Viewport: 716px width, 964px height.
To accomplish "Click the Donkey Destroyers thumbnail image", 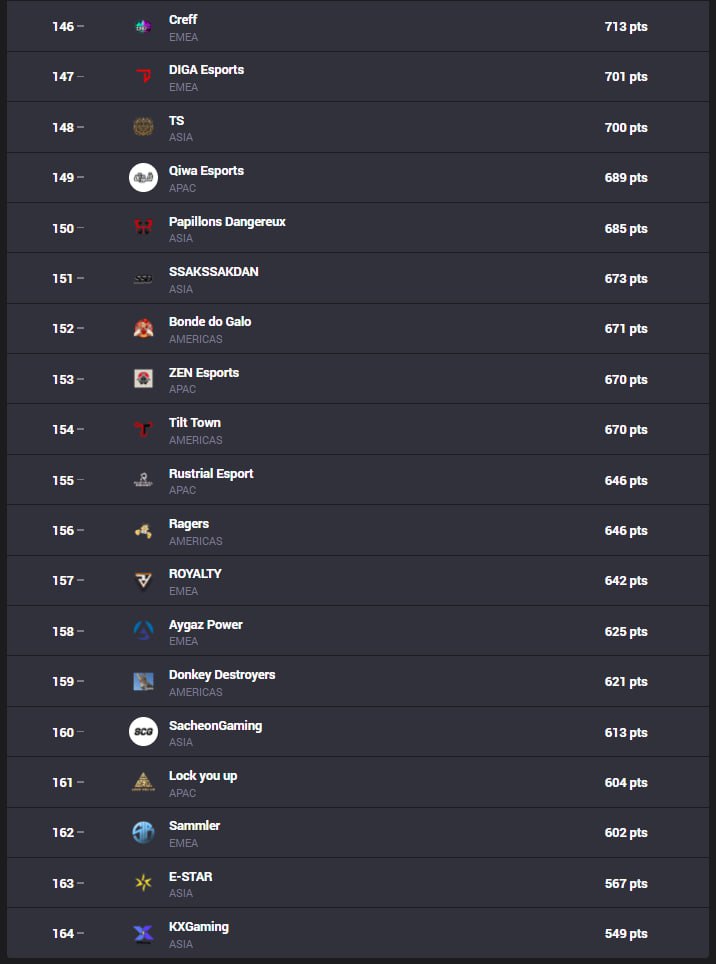I will click(143, 681).
